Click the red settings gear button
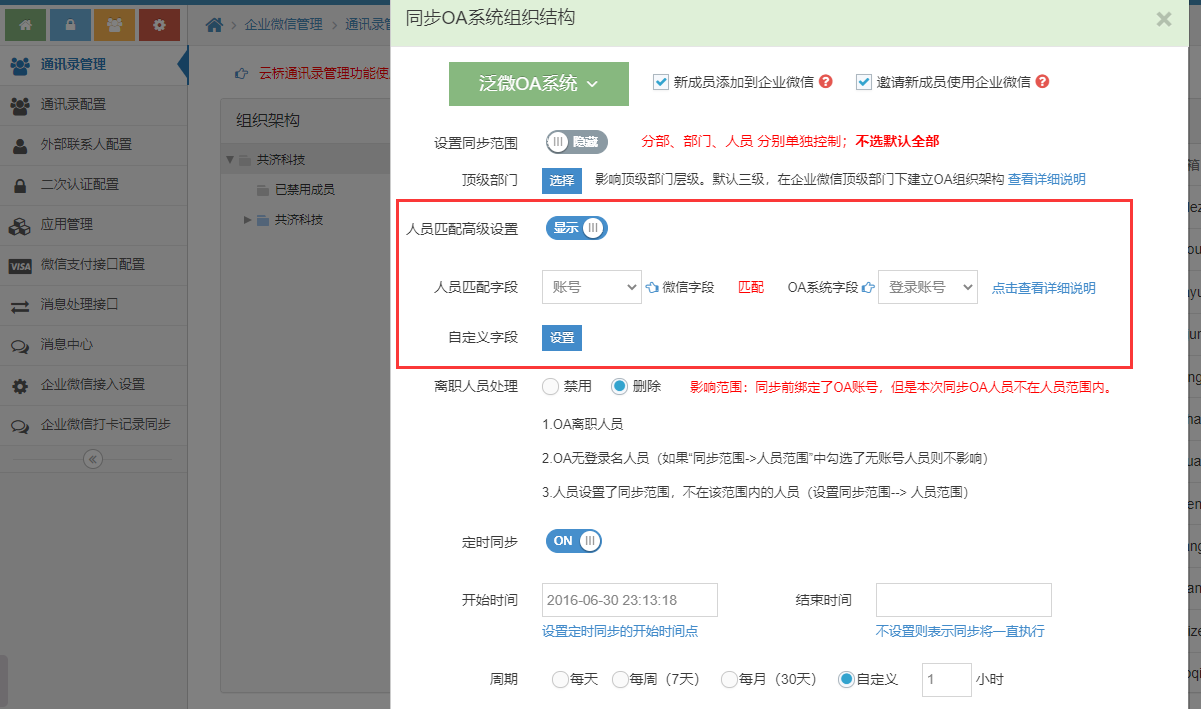Viewport: 1201px width, 709px height. tap(159, 24)
